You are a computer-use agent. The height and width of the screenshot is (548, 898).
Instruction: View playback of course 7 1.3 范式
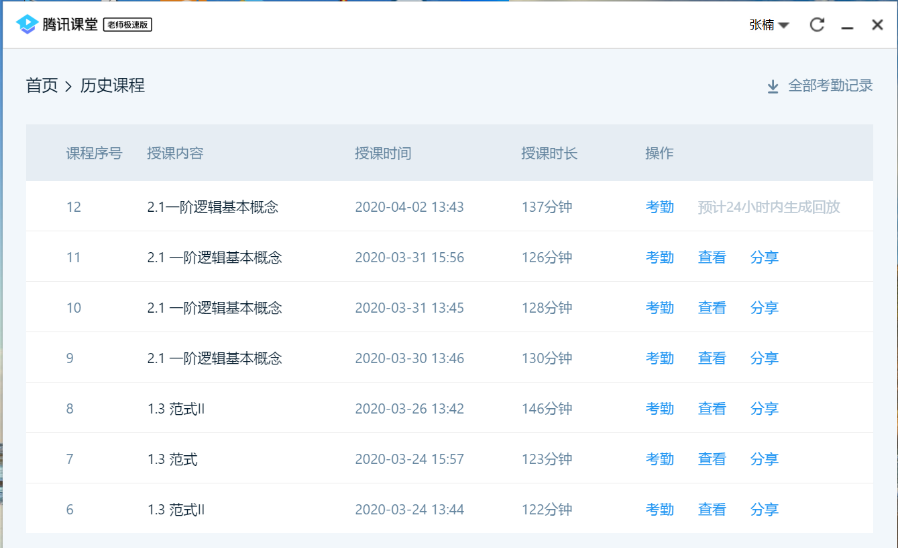[x=711, y=459]
